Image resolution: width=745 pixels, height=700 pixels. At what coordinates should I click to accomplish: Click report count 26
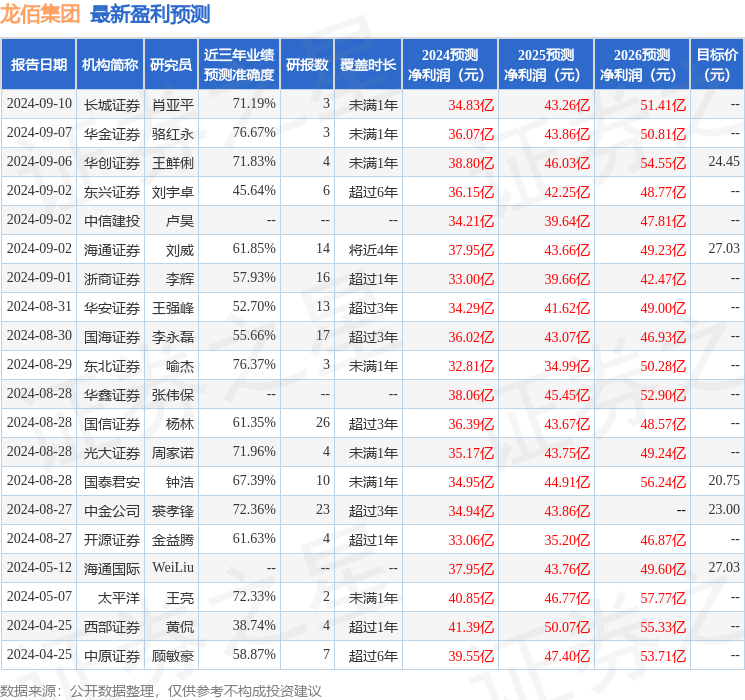(x=323, y=422)
